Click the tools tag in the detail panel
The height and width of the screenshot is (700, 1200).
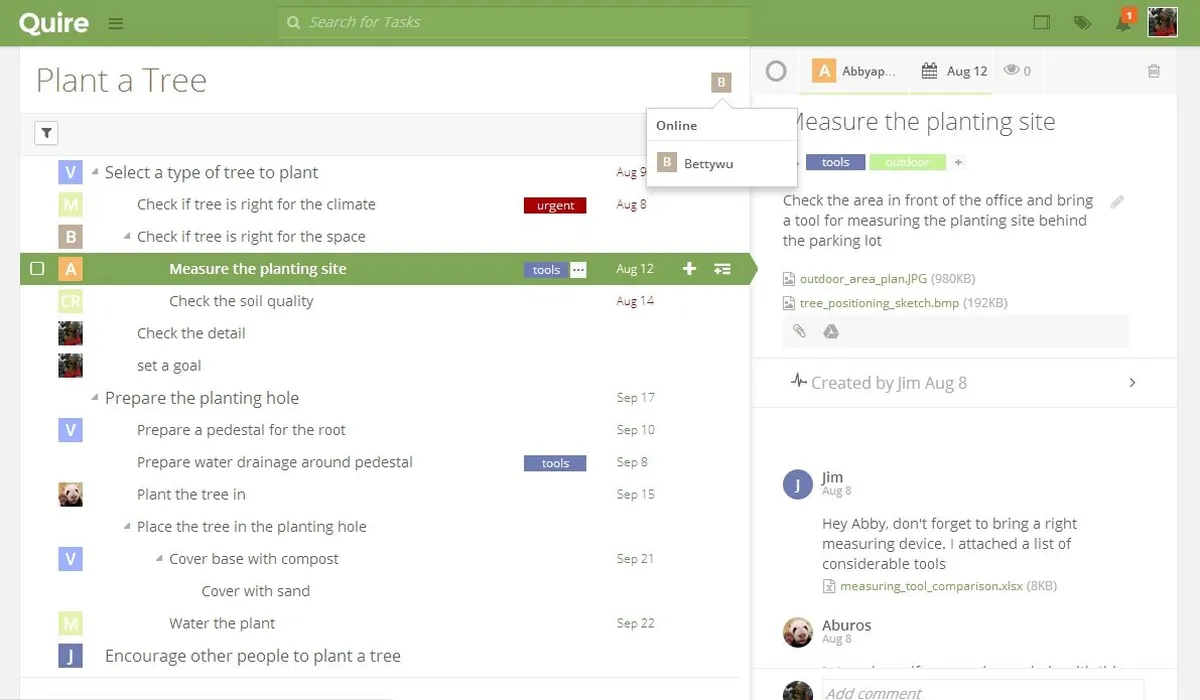pos(835,162)
